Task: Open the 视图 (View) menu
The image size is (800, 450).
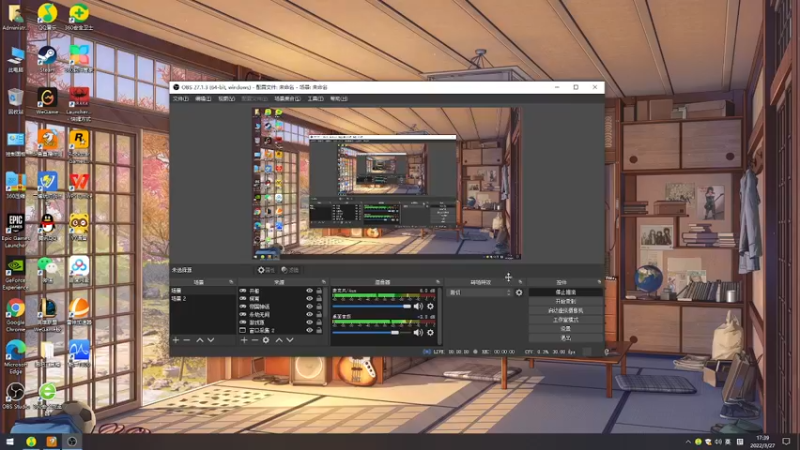Action: point(227,98)
